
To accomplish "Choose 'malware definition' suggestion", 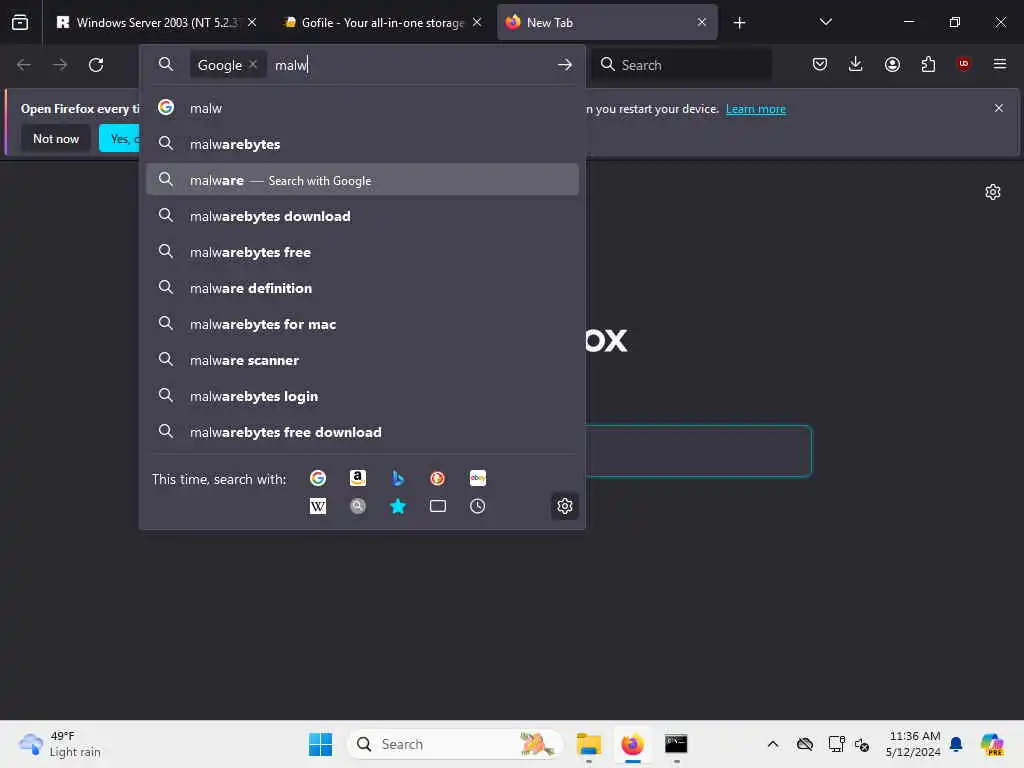I will (x=362, y=288).
